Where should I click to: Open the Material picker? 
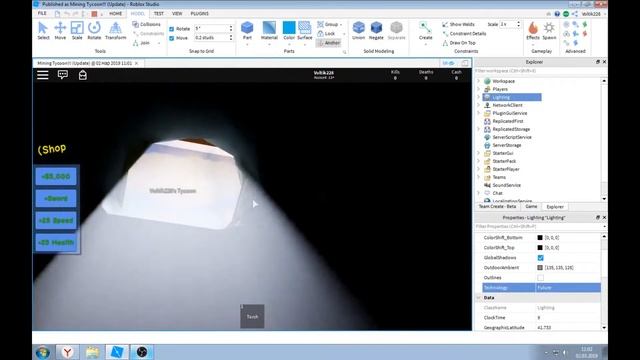point(269,31)
